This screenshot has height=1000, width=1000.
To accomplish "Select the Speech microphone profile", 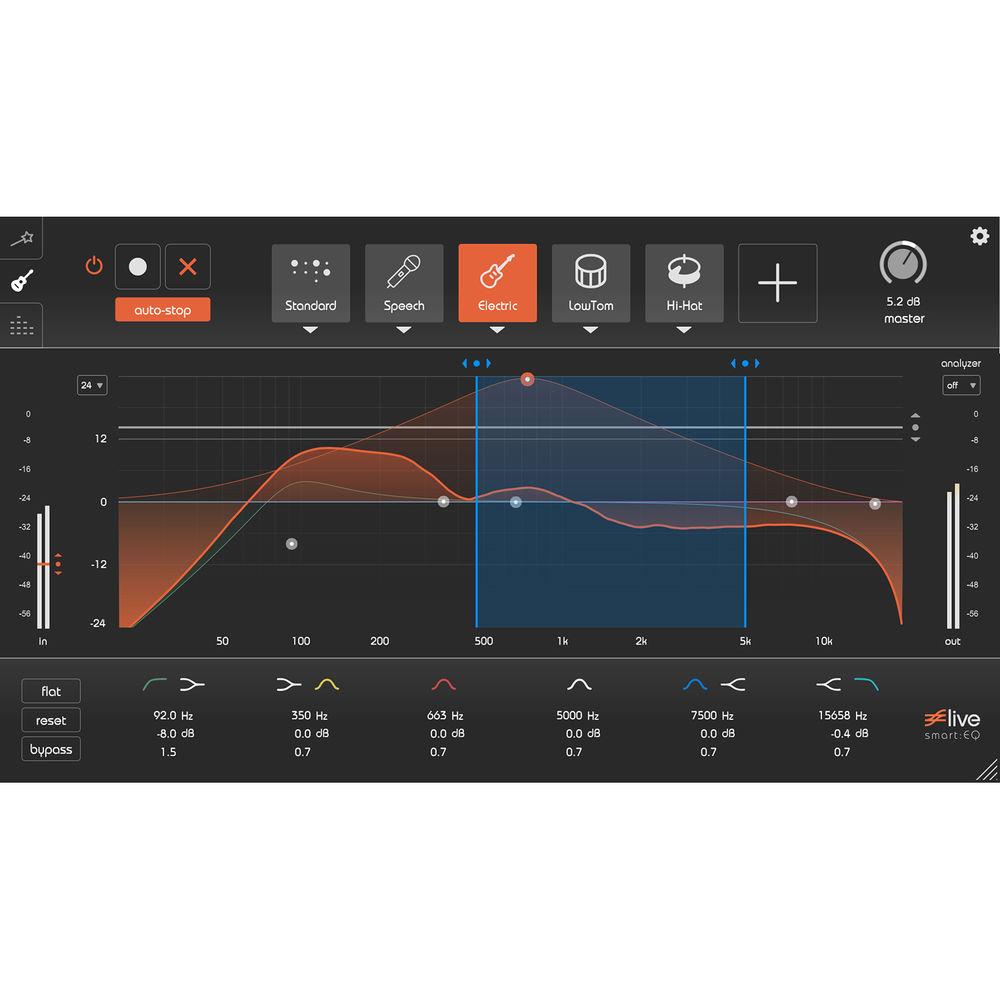I will coord(404,283).
